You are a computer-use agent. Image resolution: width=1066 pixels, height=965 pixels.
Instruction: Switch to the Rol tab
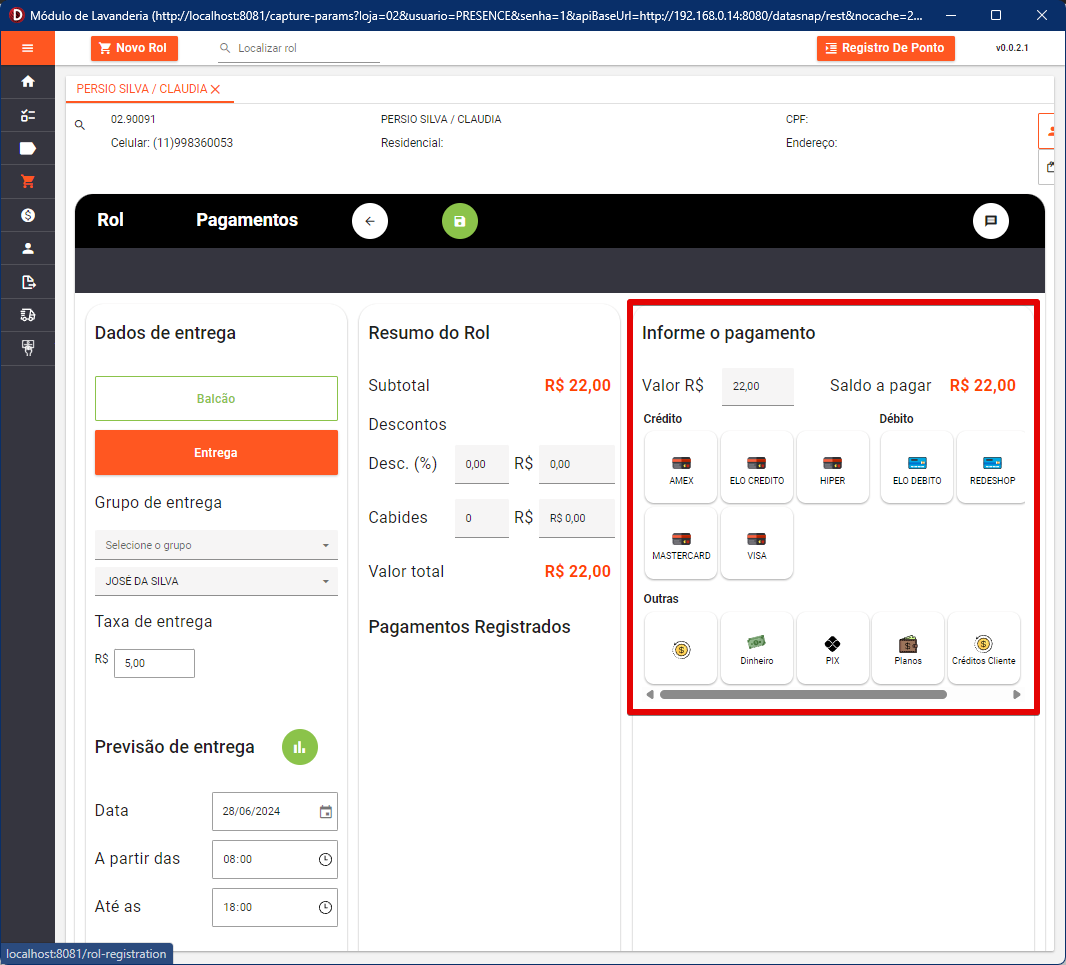click(110, 220)
